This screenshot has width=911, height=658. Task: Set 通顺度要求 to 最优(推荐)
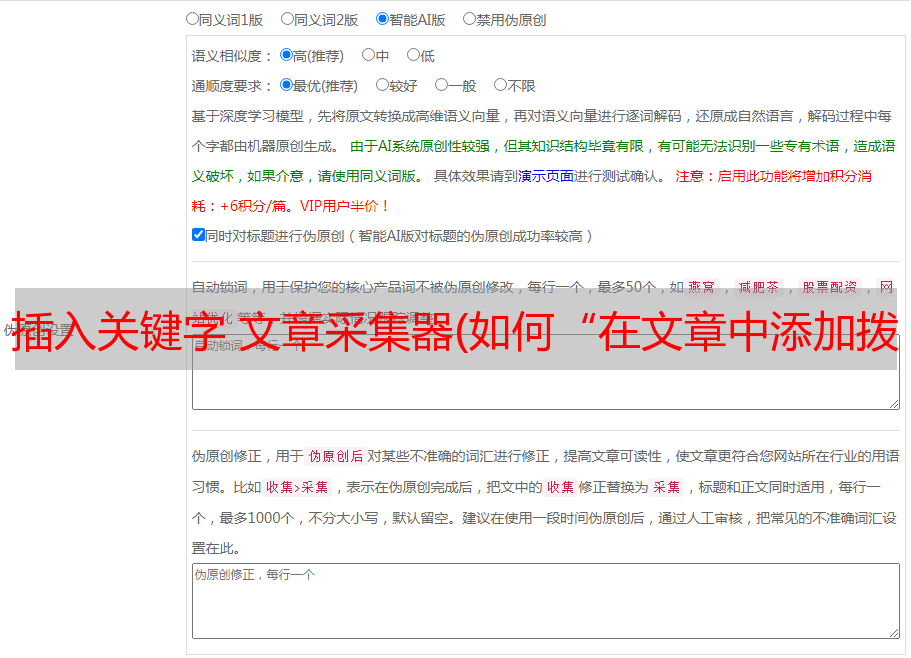click(286, 85)
